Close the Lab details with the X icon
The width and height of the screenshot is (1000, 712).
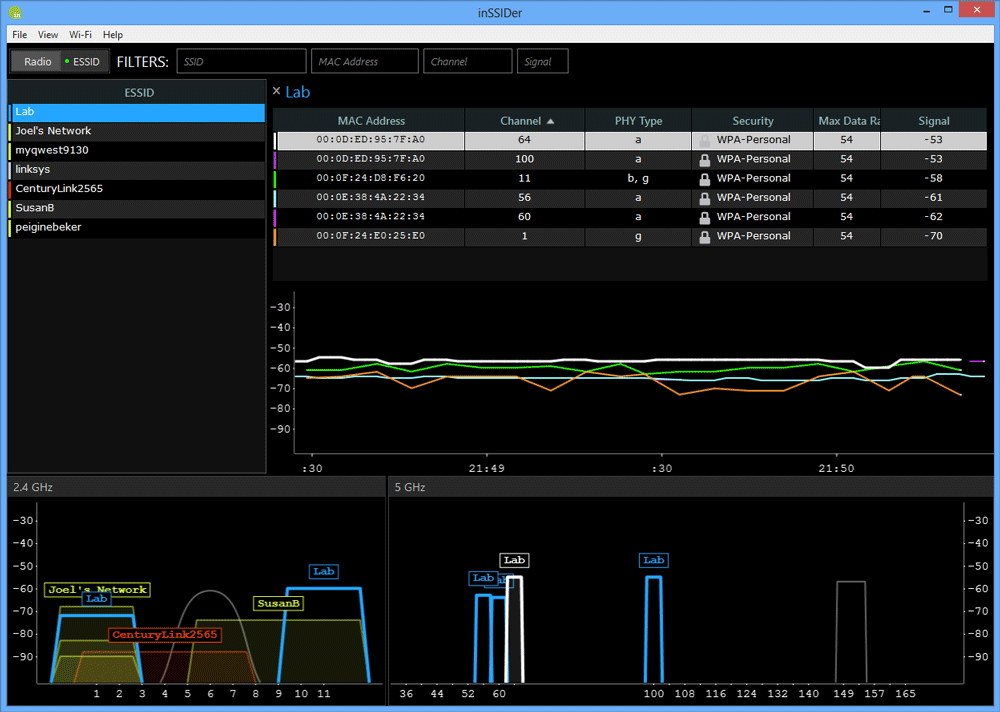pyautogui.click(x=277, y=91)
